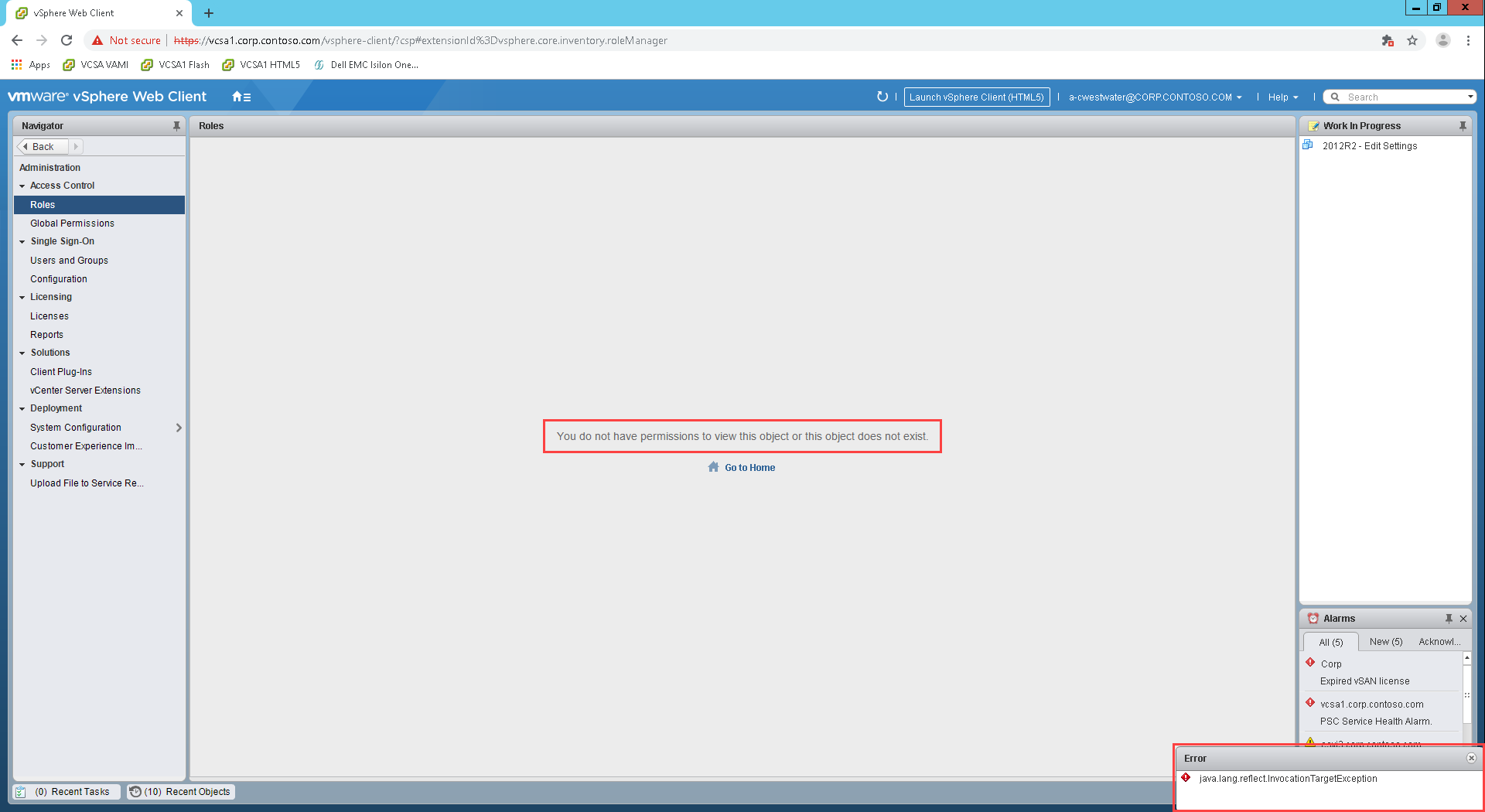The image size is (1485, 812).
Task: Reload the browser page
Action: (67, 40)
